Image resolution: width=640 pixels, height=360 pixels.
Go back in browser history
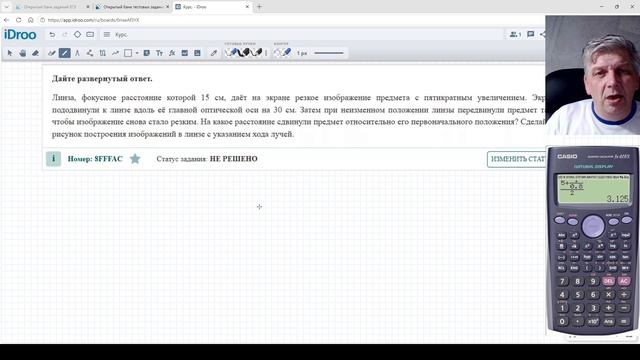click(7, 20)
